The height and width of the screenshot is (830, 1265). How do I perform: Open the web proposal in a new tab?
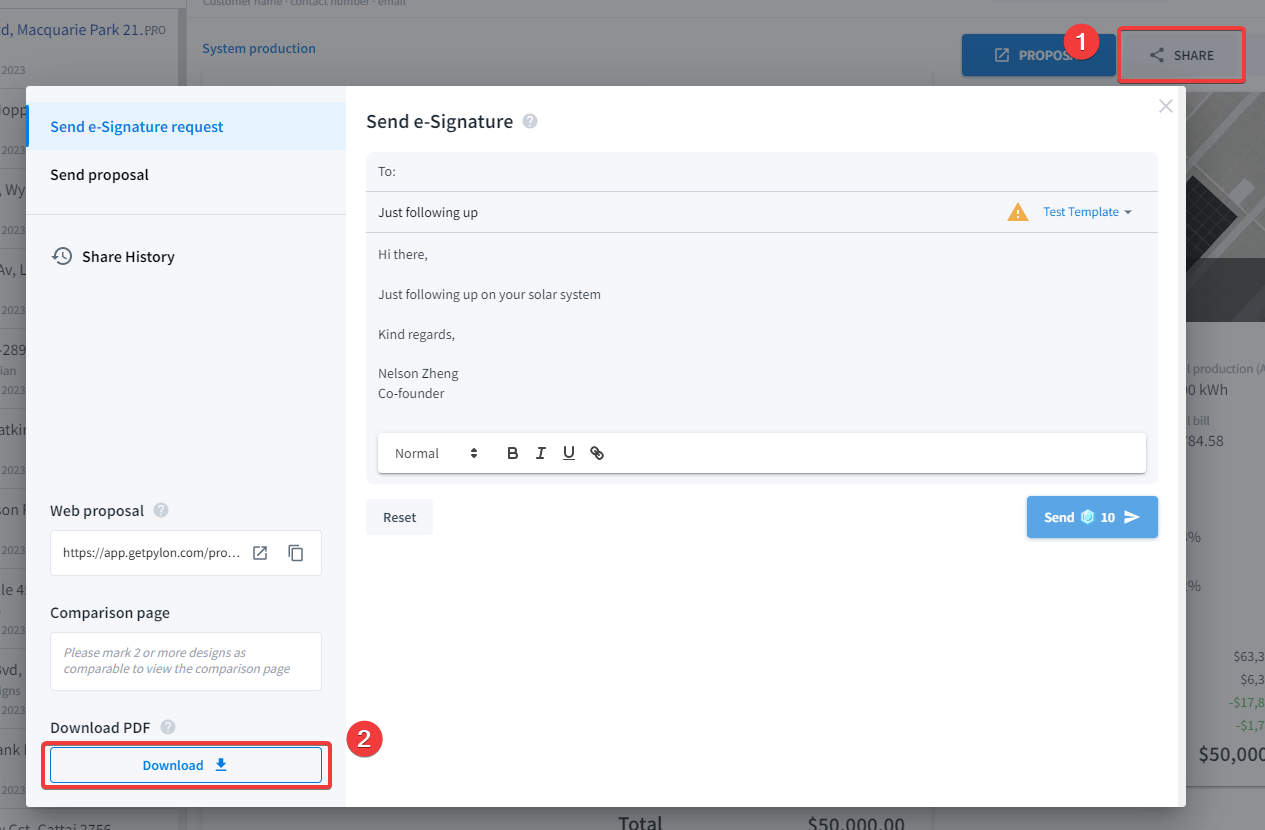tap(260, 553)
